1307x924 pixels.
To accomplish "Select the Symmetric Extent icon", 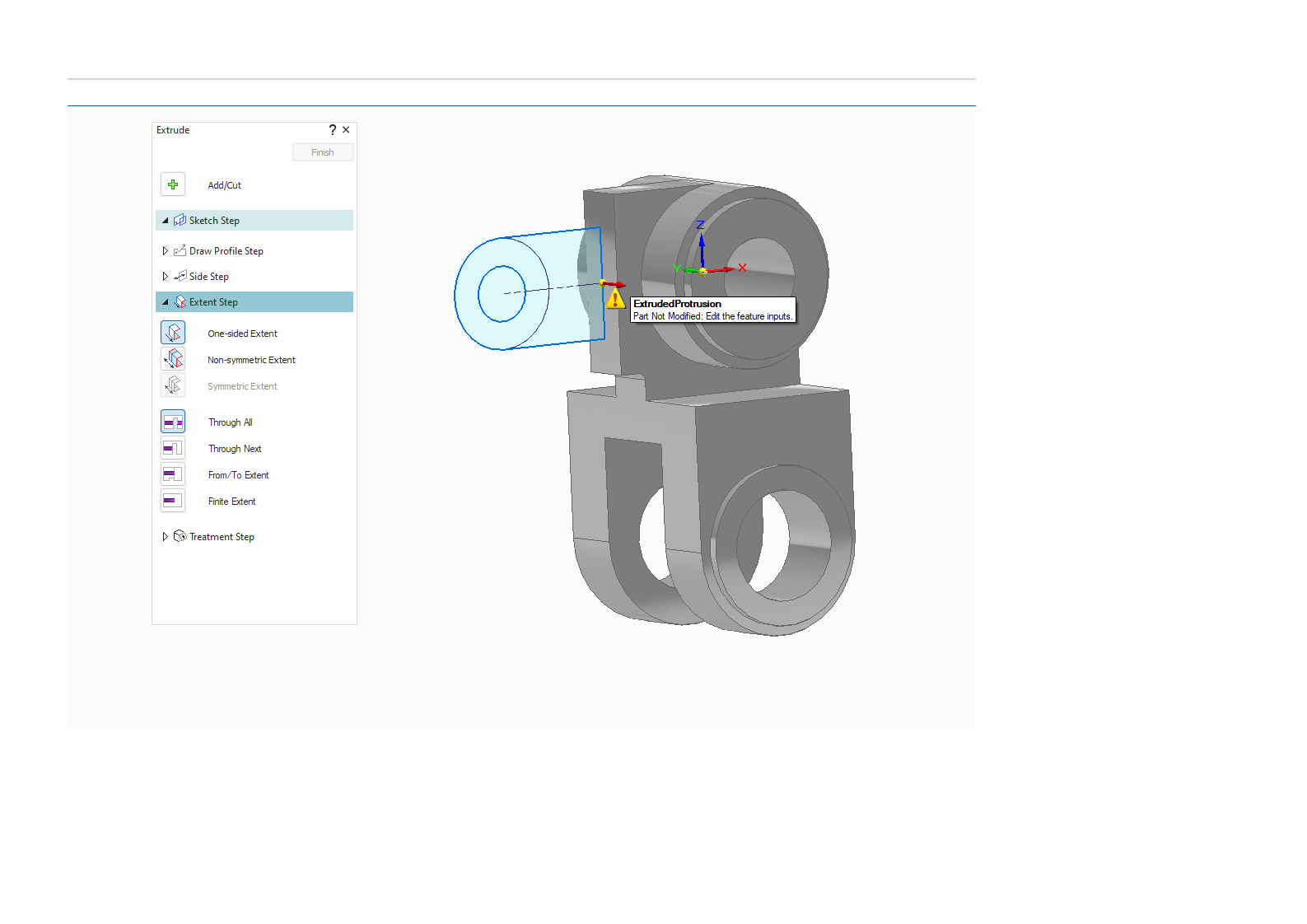I will tap(173, 385).
